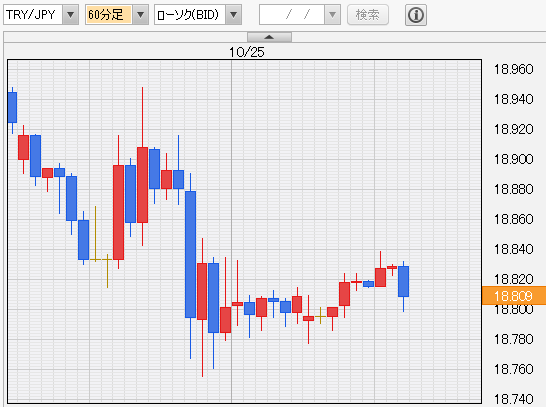Click the 検索 search button

point(368,15)
